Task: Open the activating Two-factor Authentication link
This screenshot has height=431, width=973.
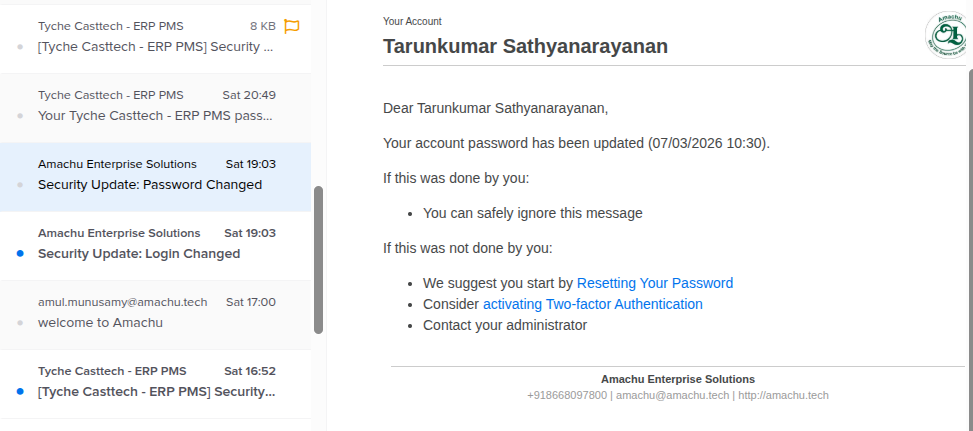Action: pos(593,304)
